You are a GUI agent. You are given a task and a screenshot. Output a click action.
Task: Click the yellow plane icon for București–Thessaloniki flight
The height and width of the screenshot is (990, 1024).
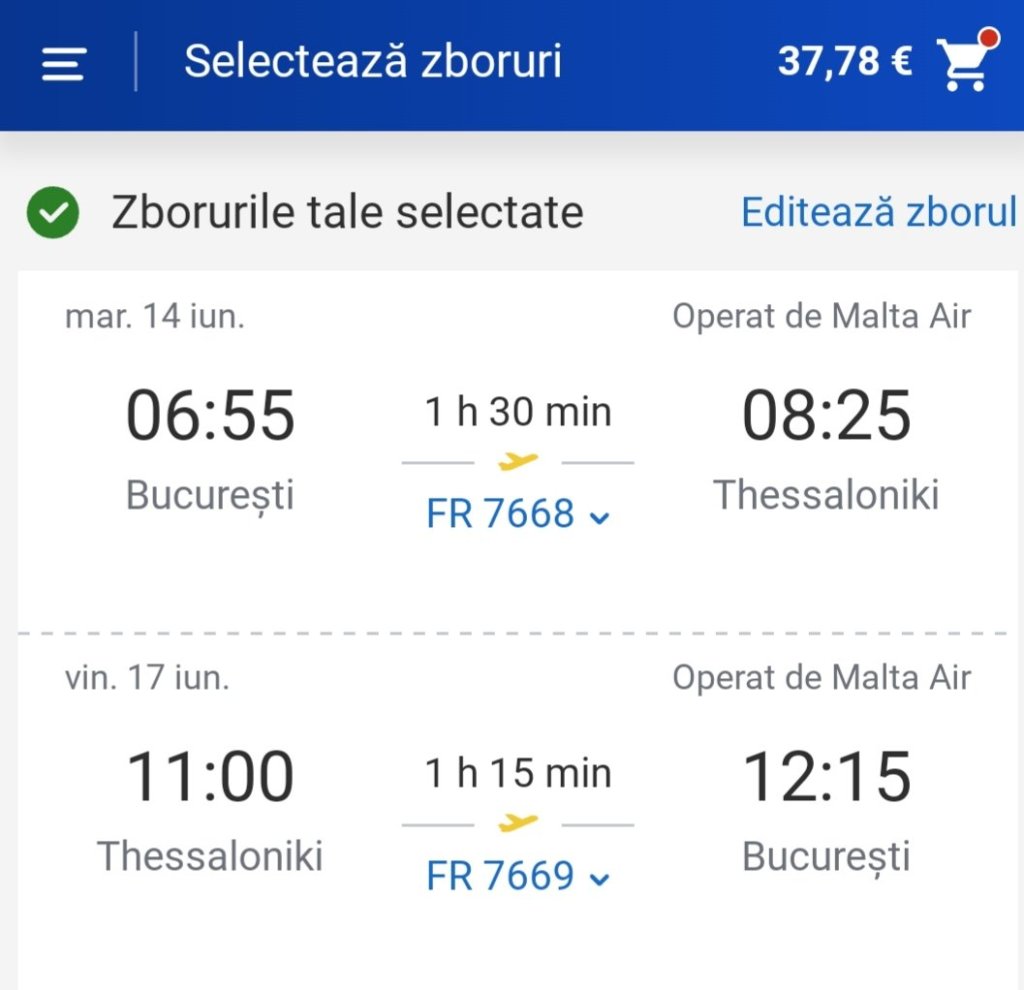(x=518, y=461)
